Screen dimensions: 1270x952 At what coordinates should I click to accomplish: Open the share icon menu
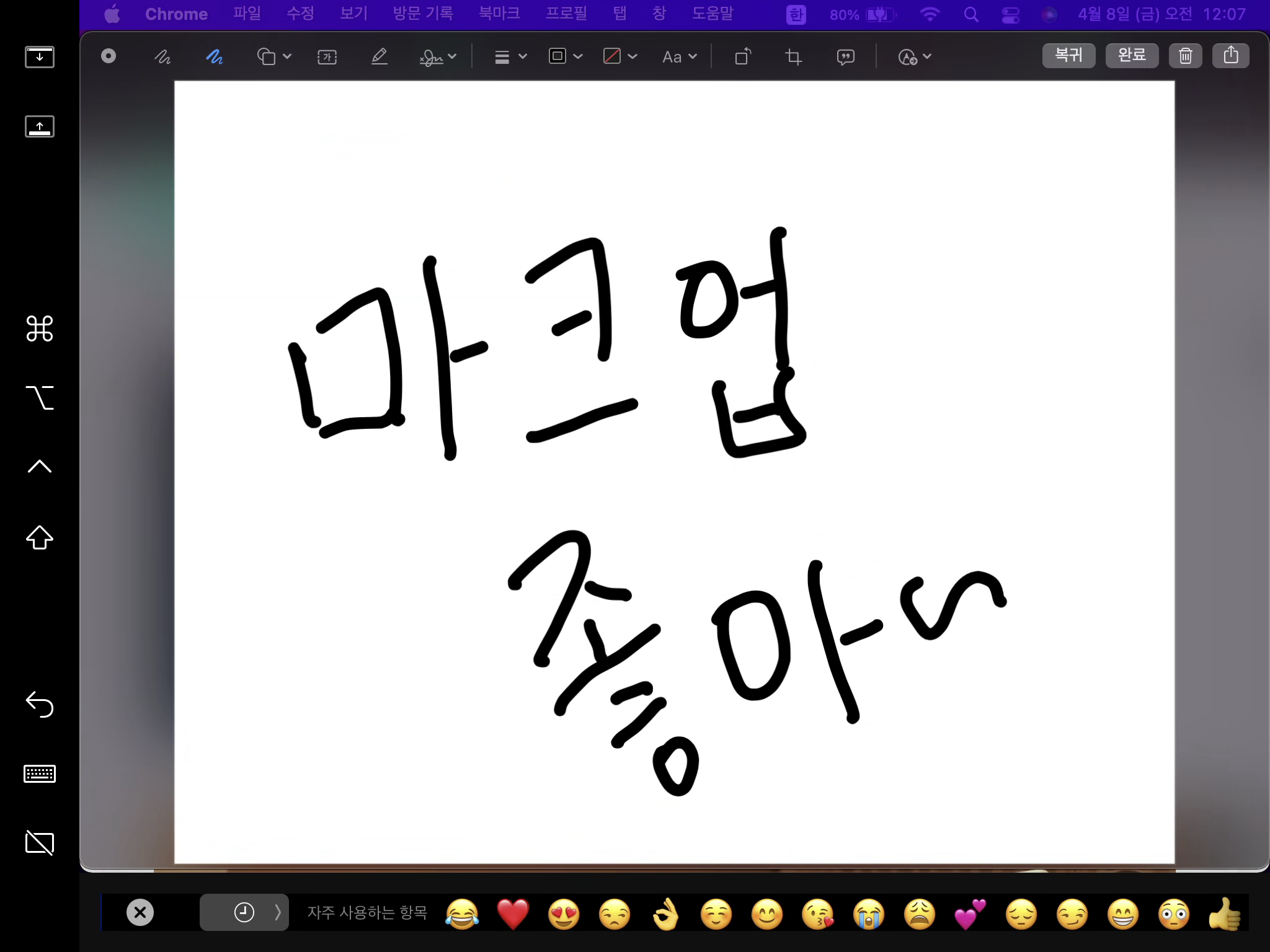tap(1231, 56)
